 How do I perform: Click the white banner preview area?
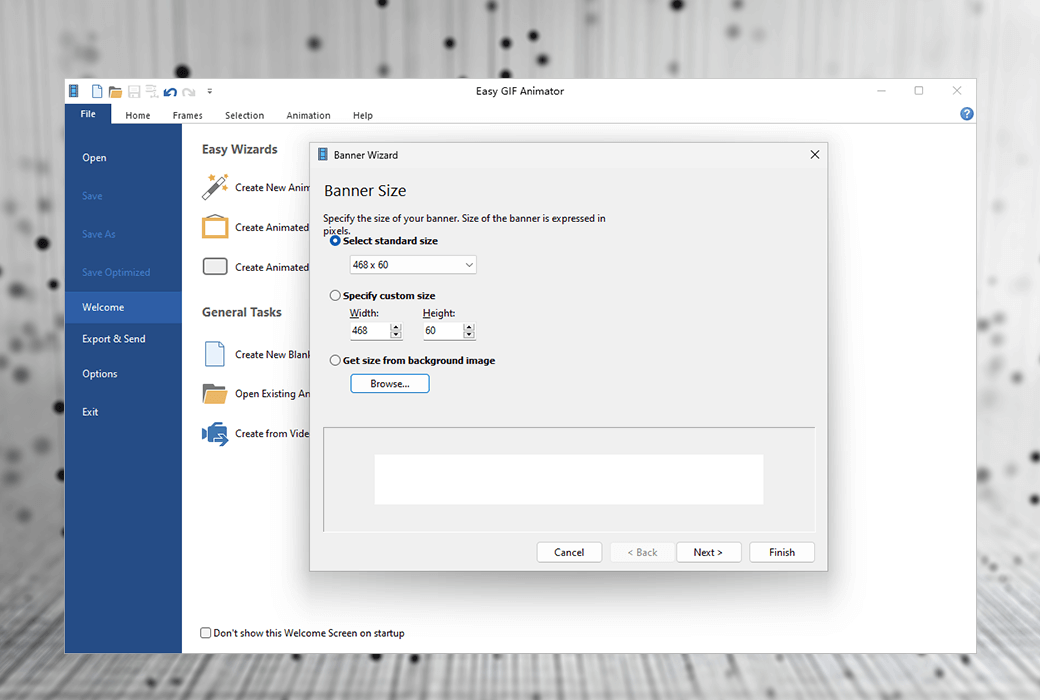coord(569,479)
